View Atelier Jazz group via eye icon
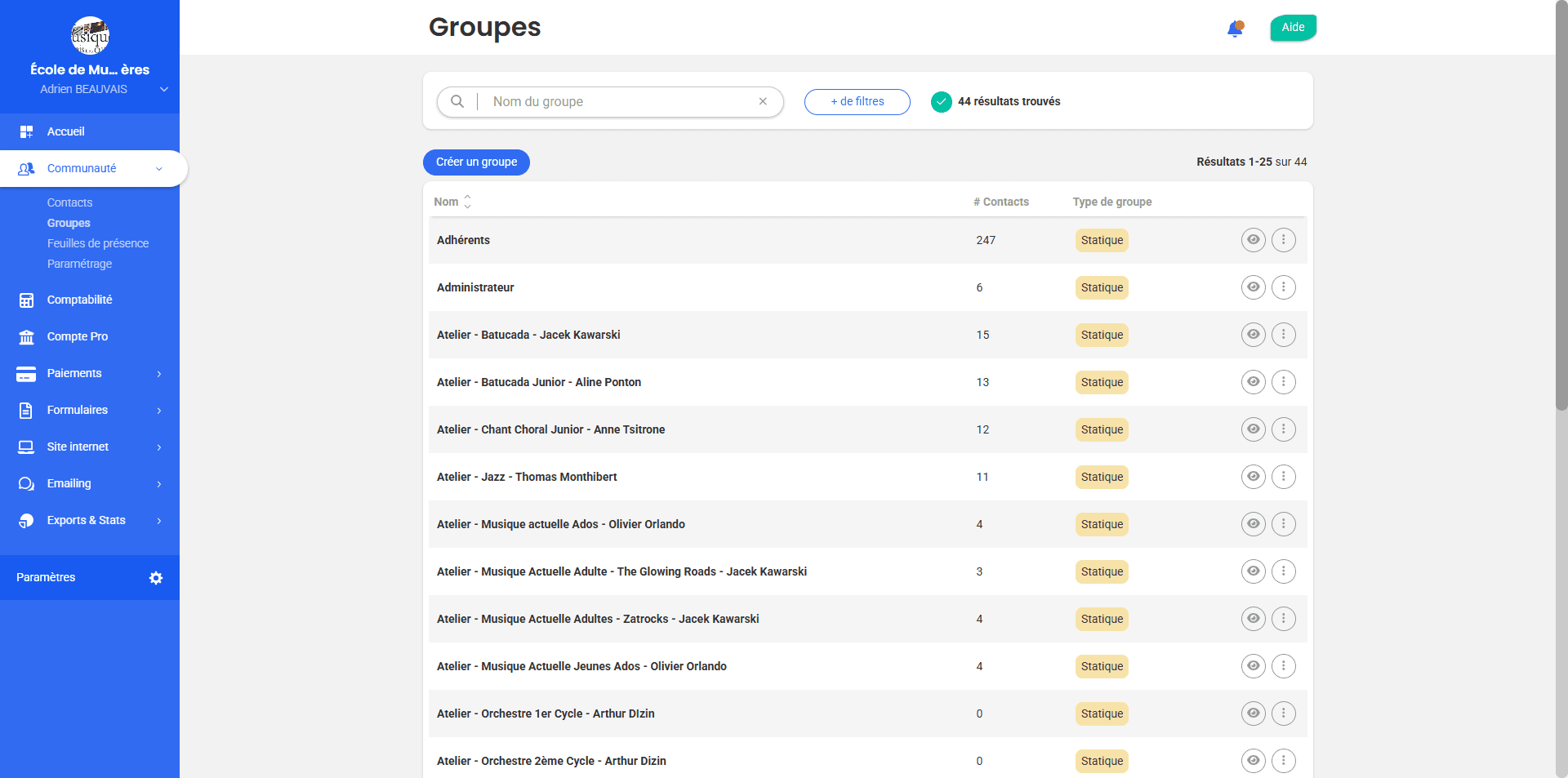This screenshot has width=1568, height=778. click(1254, 477)
